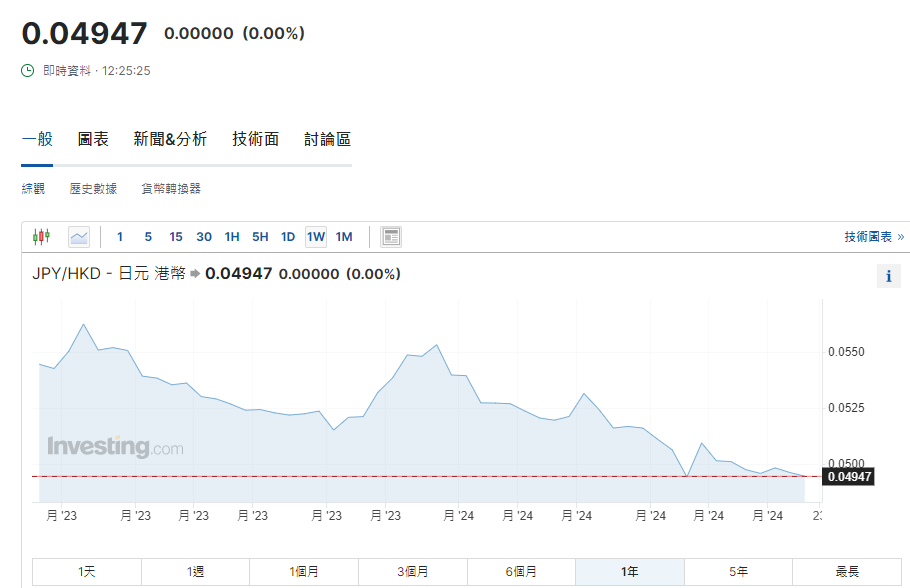This screenshot has width=910, height=588.
Task: Open the 新聞&分析 tab
Action: coord(170,139)
